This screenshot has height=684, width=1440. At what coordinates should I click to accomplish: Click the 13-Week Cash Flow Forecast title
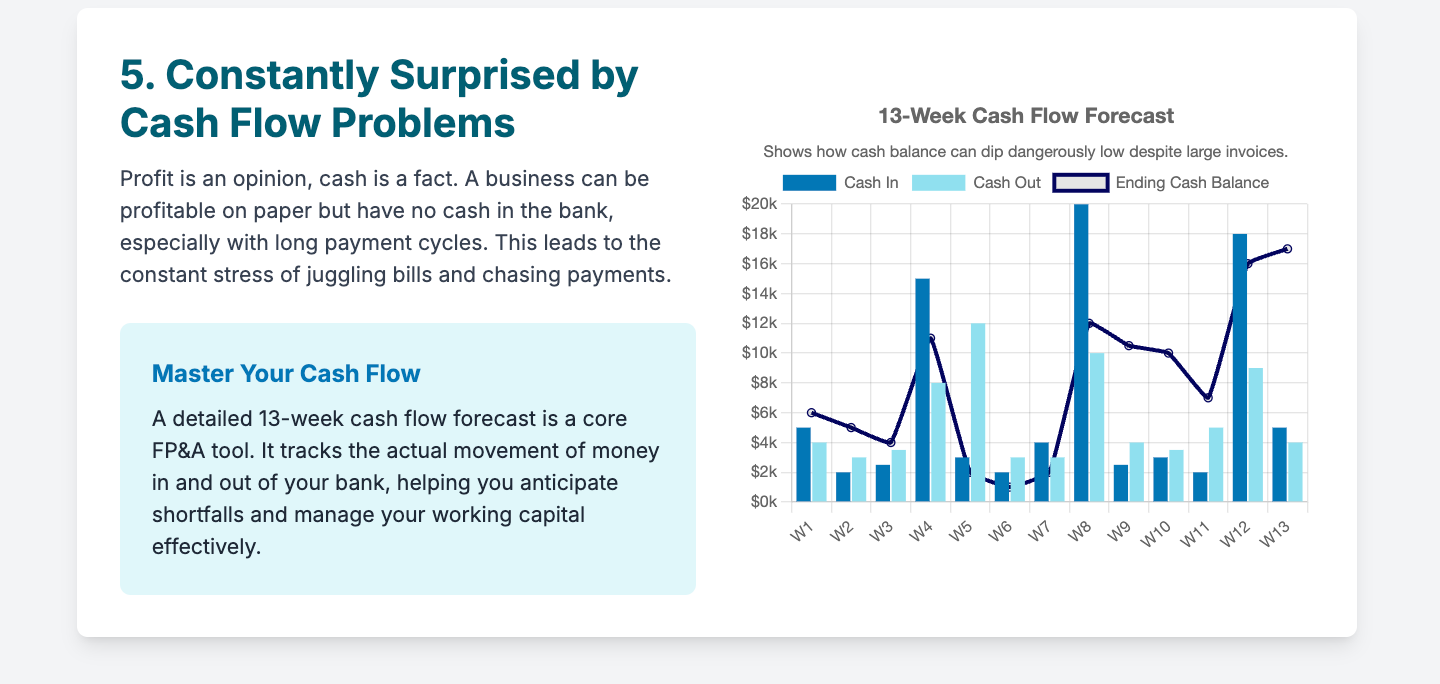tap(1026, 116)
